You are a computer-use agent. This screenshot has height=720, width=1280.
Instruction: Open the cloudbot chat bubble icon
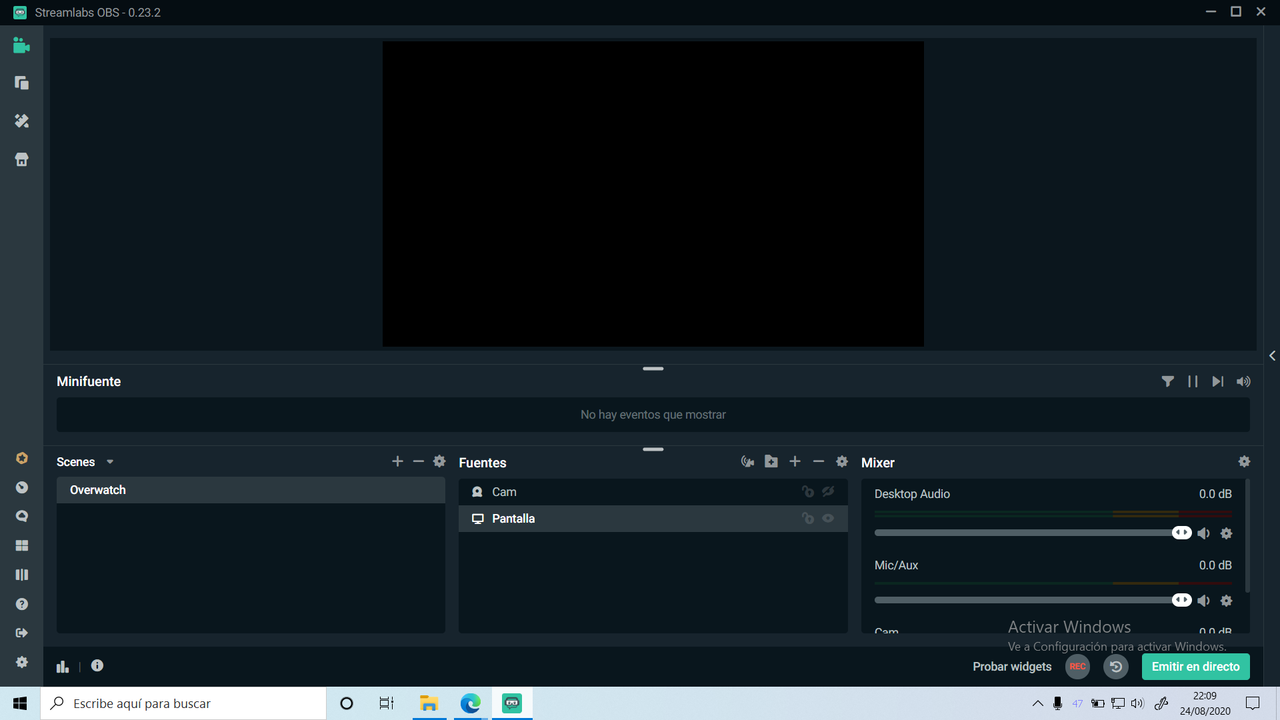22,516
